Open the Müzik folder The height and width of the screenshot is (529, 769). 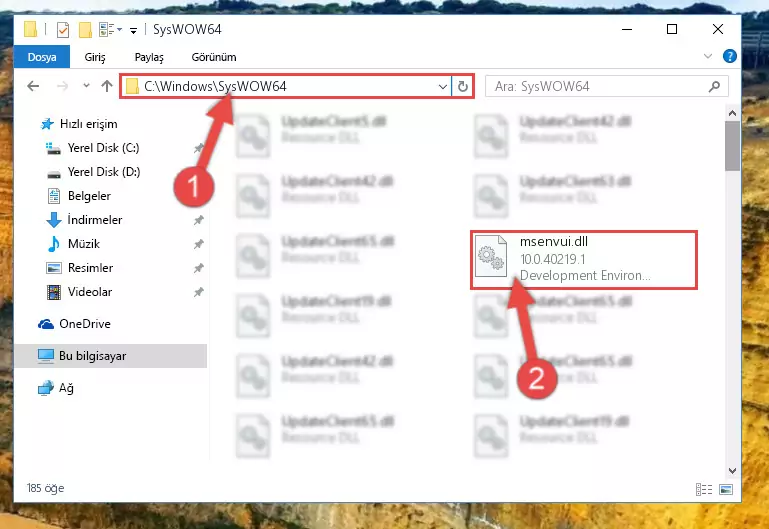(83, 244)
